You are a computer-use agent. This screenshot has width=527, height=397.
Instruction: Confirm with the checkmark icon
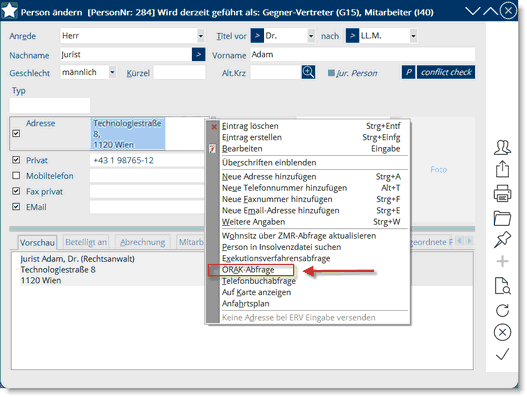pyautogui.click(x=502, y=354)
